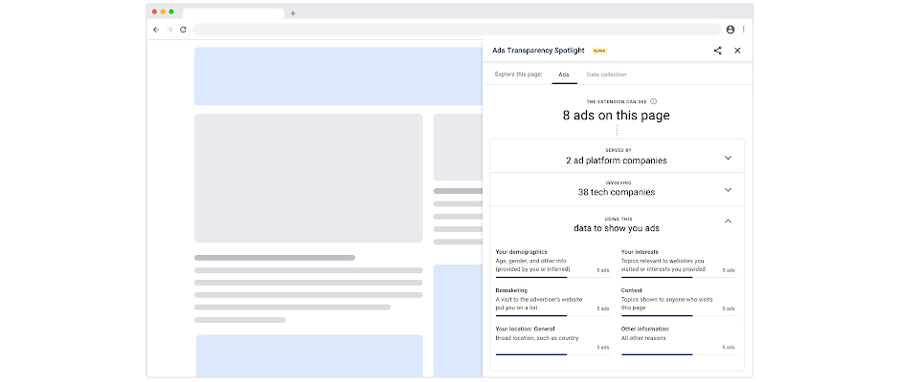Click the 'Other information' heading
This screenshot has width=900, height=382.
pos(645,329)
